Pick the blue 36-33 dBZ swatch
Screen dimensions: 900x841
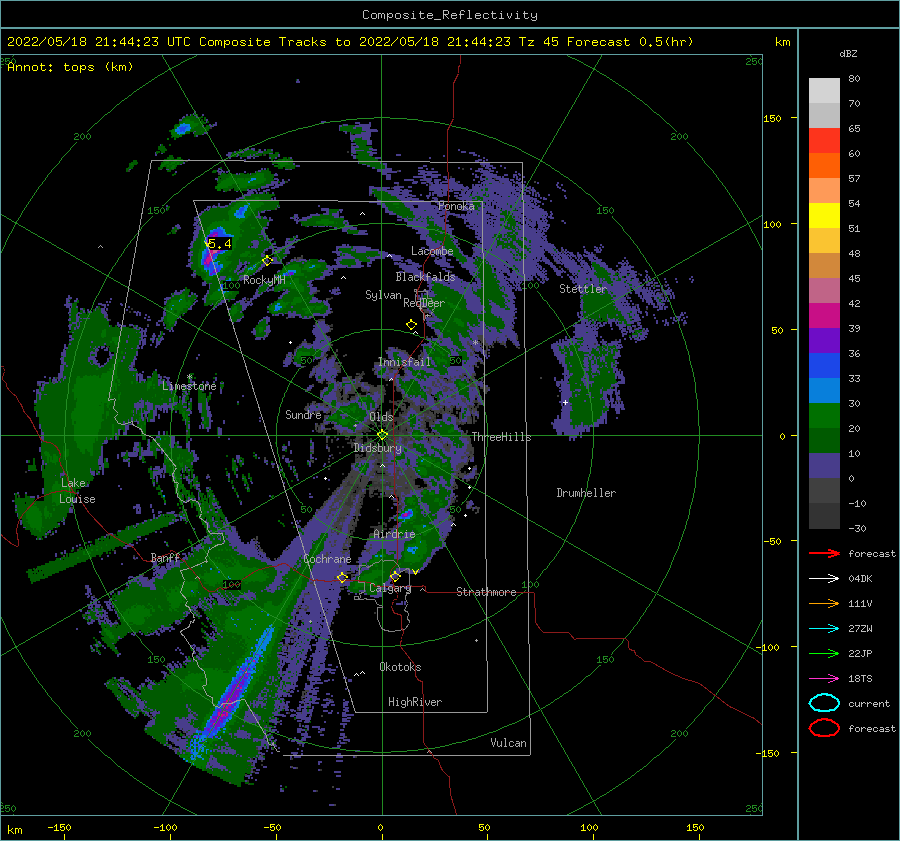point(824,366)
